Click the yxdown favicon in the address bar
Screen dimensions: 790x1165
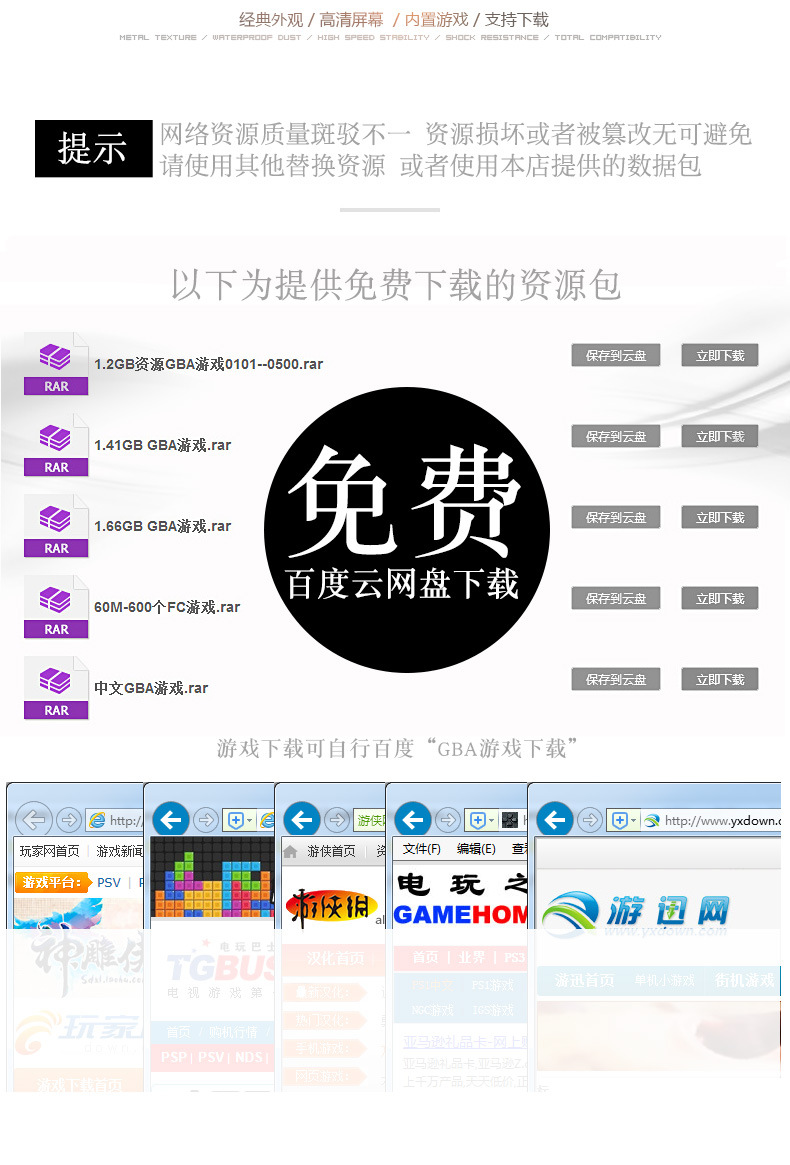tap(652, 820)
